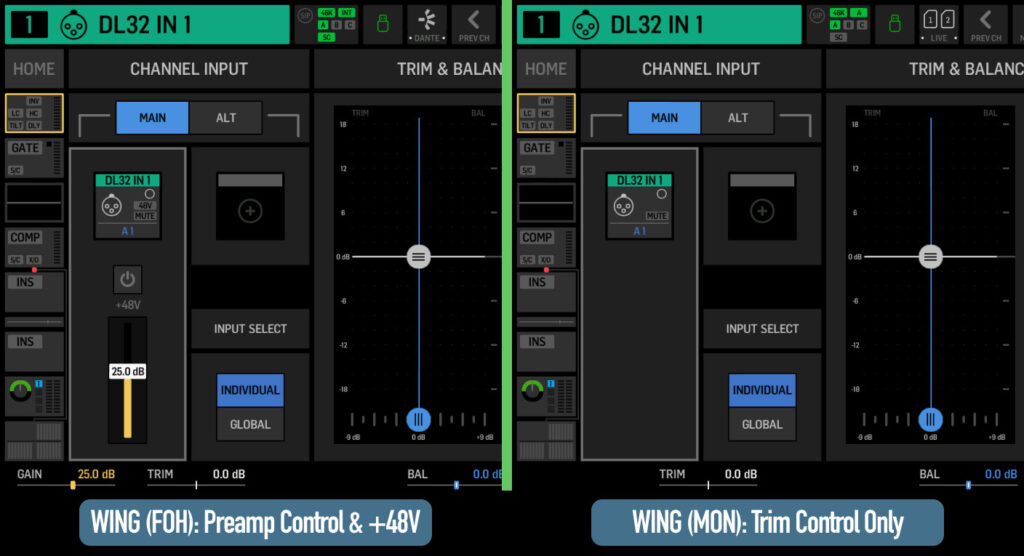
Task: Toggle +48V phantom power on FOH screen
Action: click(127, 280)
